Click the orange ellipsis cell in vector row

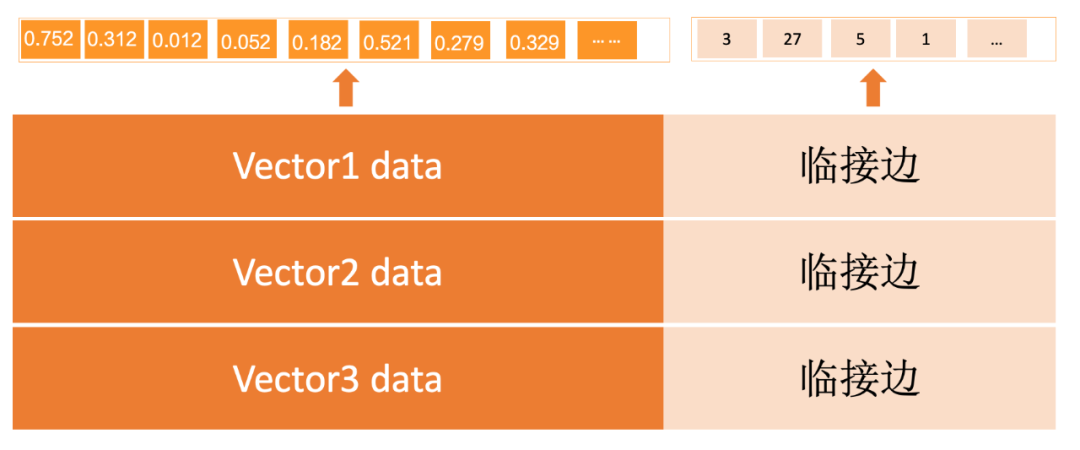607,39
